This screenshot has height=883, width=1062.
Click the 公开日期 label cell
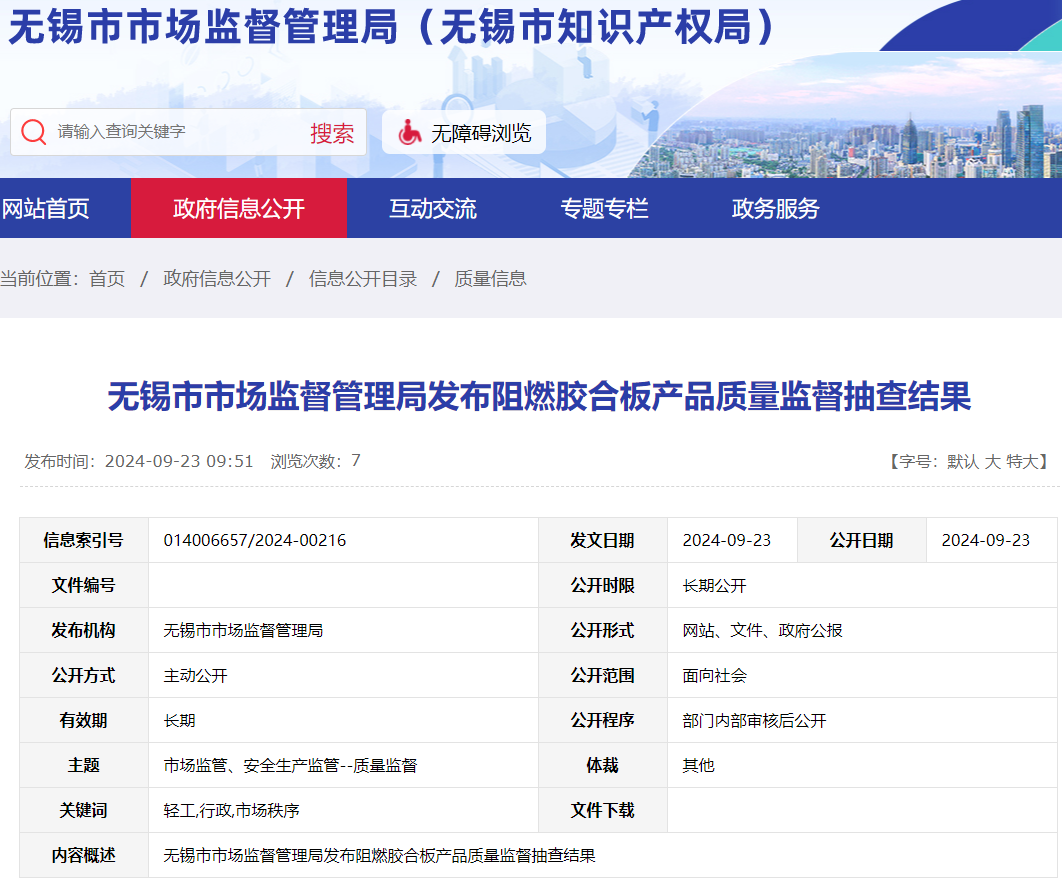862,540
